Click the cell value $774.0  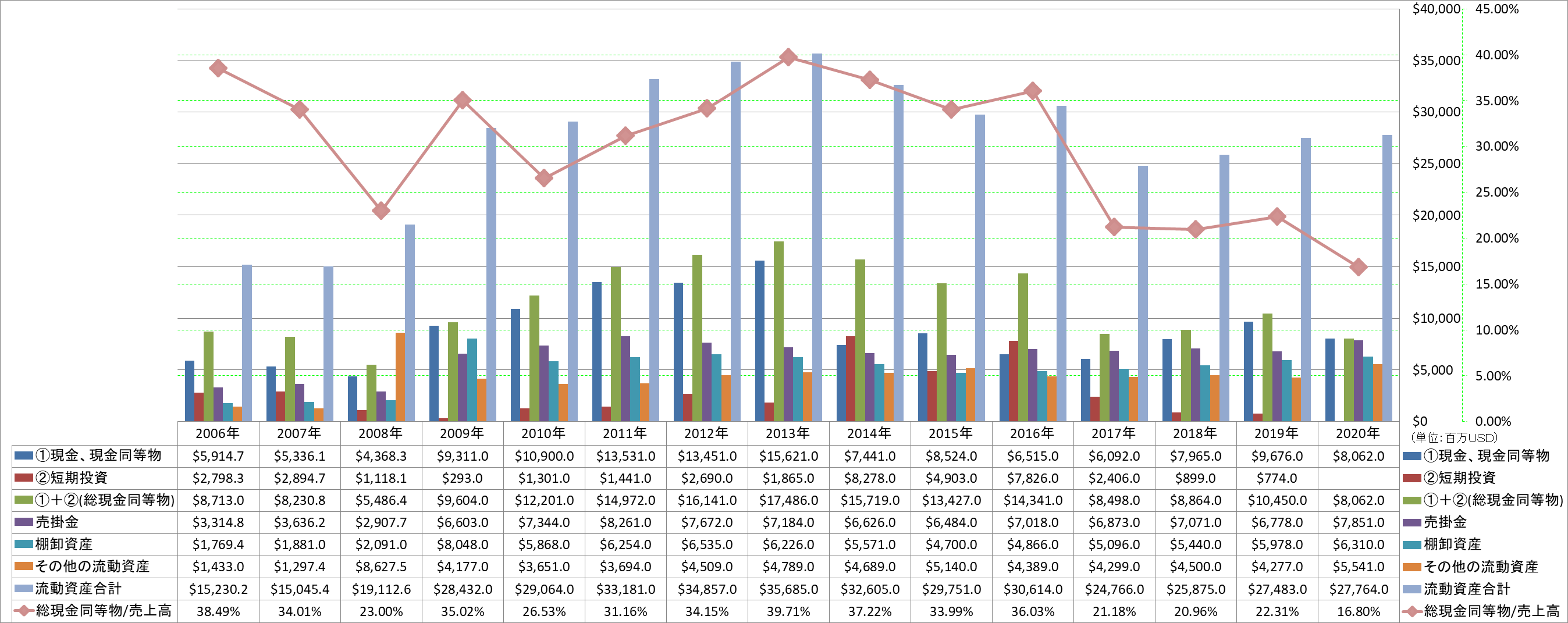(1277, 478)
